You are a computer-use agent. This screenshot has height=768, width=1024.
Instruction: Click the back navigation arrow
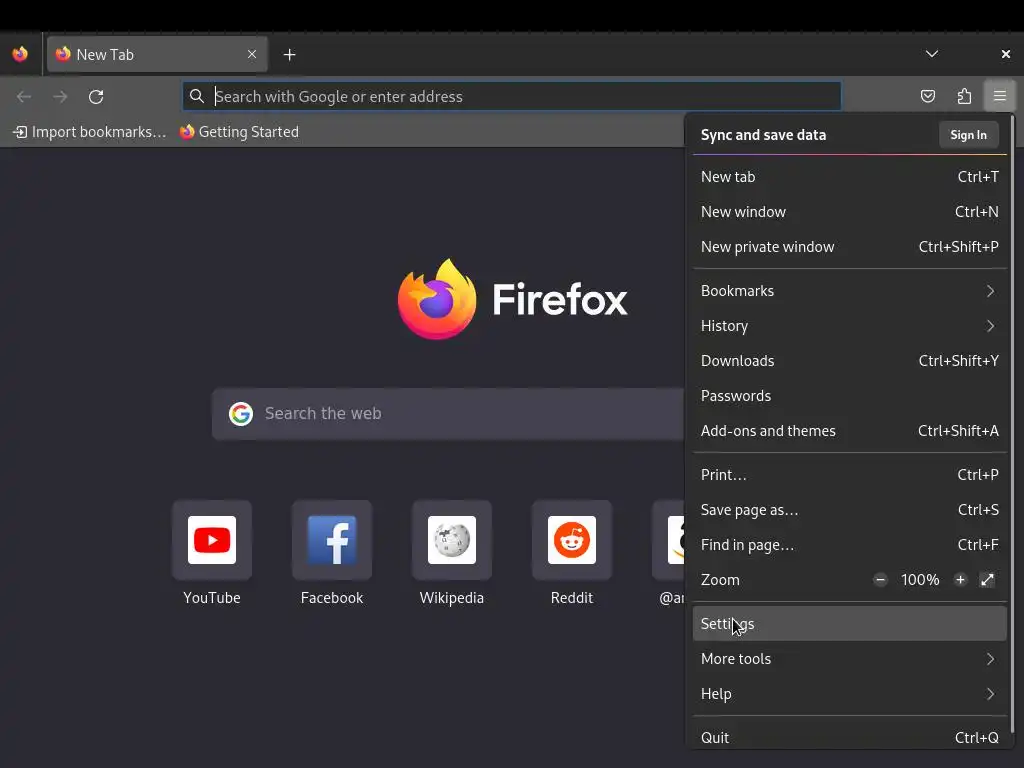click(x=24, y=97)
